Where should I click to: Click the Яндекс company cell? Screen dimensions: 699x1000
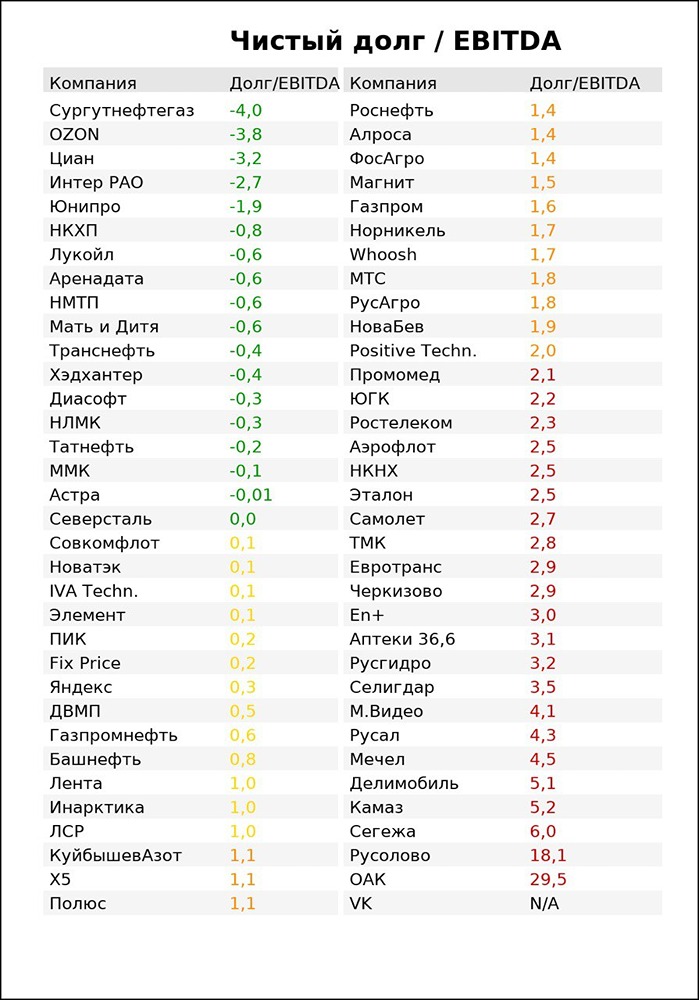pyautogui.click(x=80, y=687)
